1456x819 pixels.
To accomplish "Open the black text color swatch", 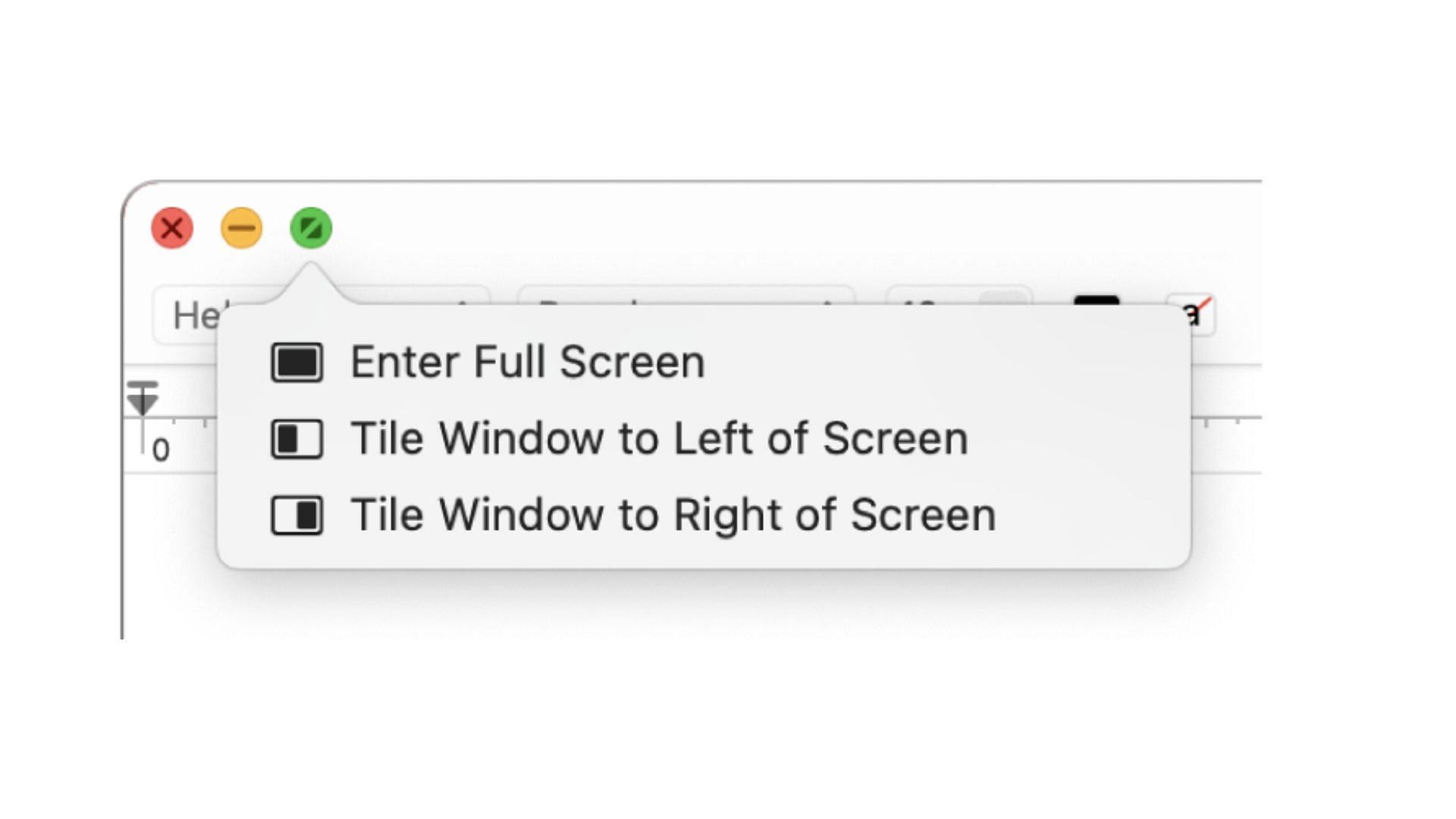I will pyautogui.click(x=1097, y=300).
